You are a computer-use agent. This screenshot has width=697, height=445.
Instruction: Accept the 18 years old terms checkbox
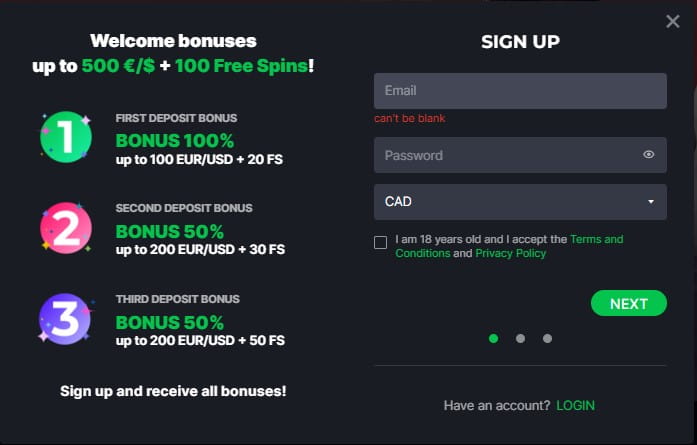pyautogui.click(x=381, y=242)
